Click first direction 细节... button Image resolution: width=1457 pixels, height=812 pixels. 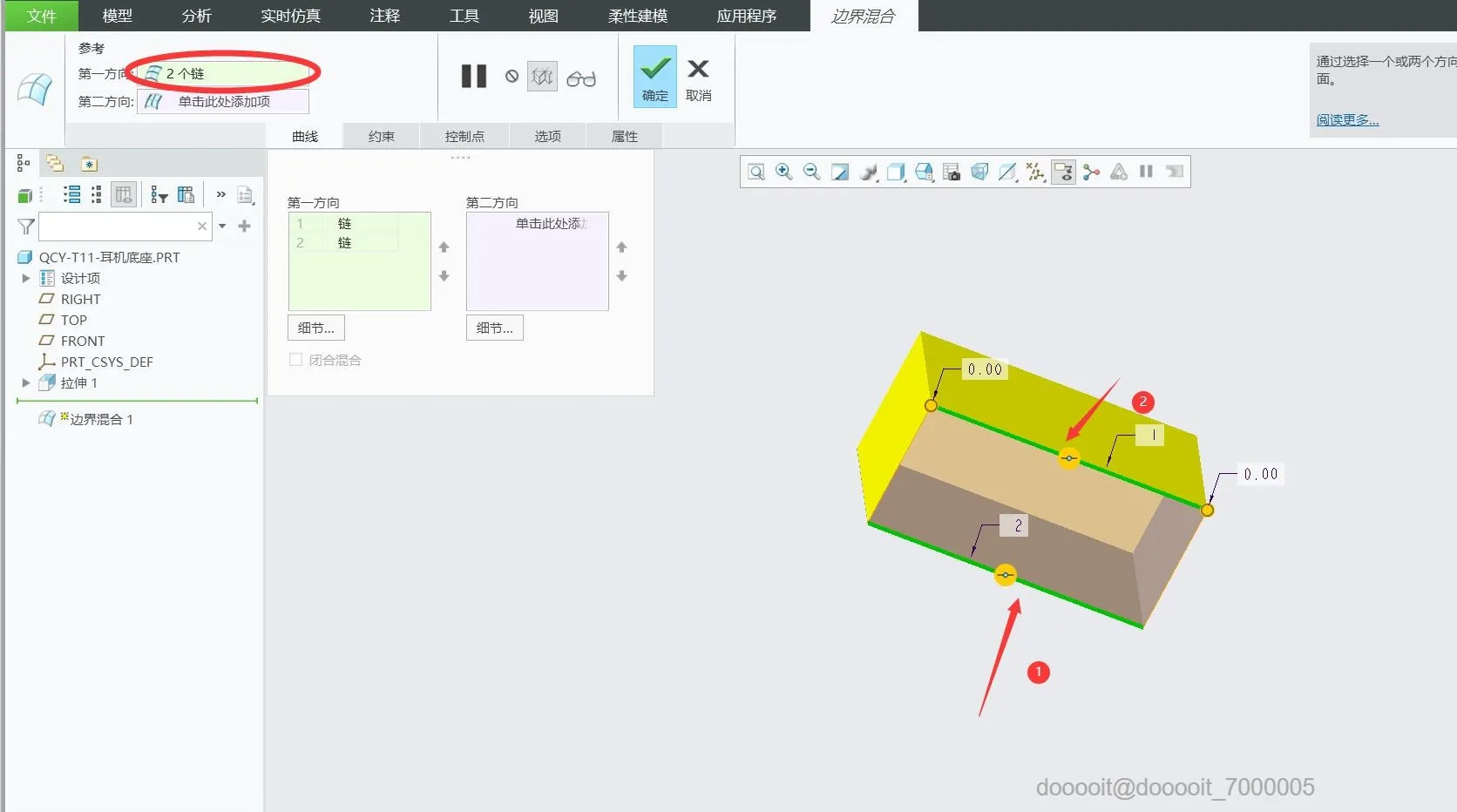[x=316, y=328]
